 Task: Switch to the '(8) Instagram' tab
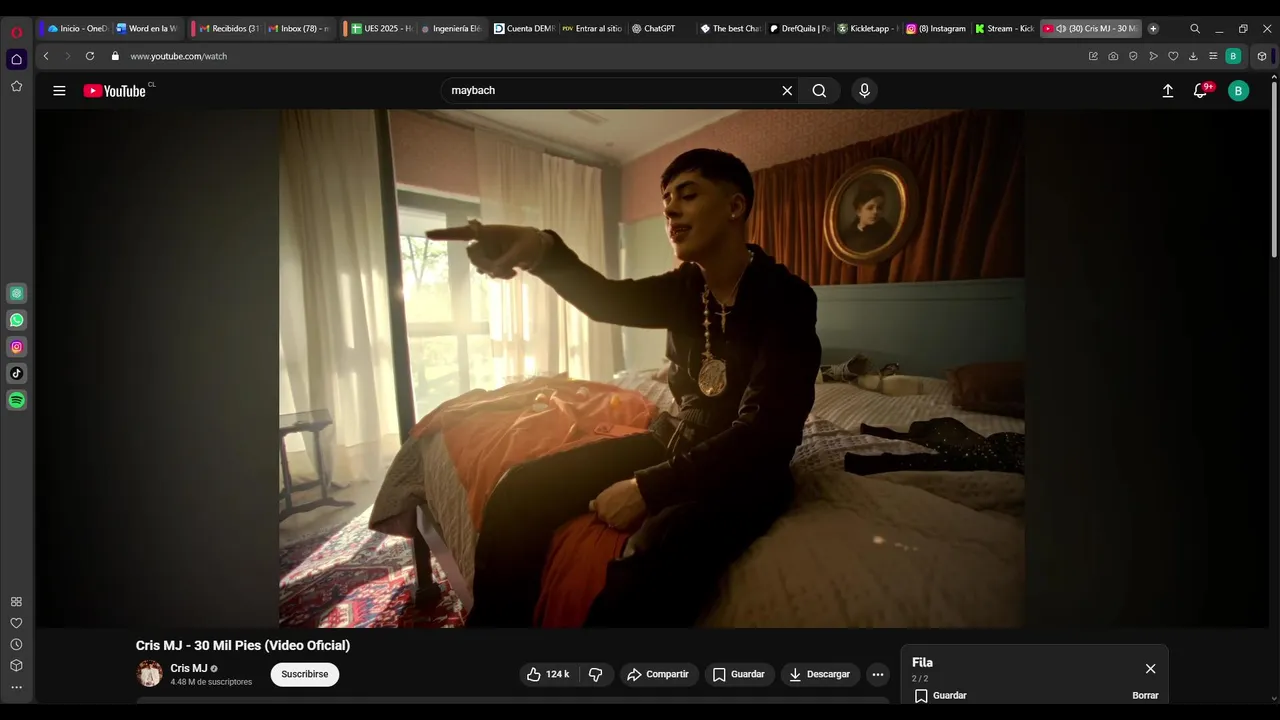[x=937, y=29]
